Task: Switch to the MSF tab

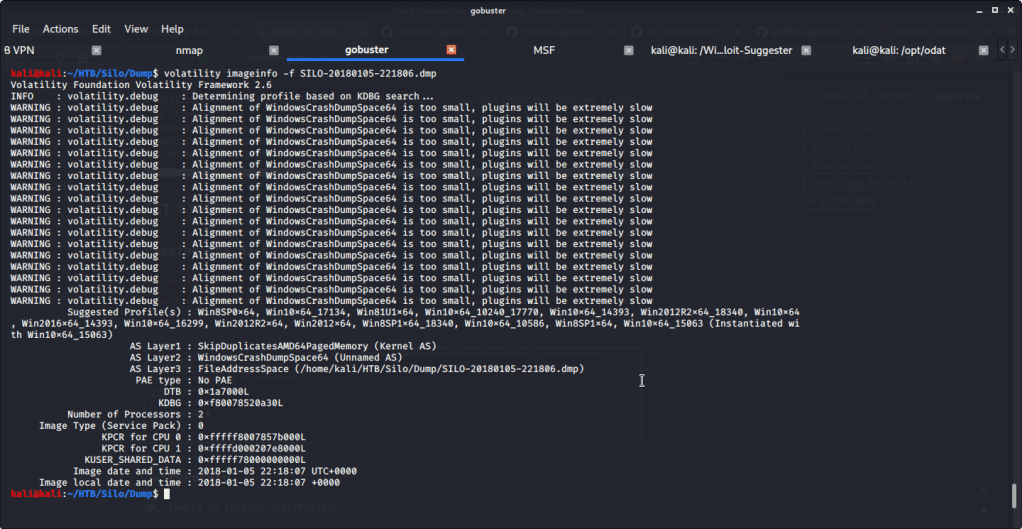Action: click(543, 49)
